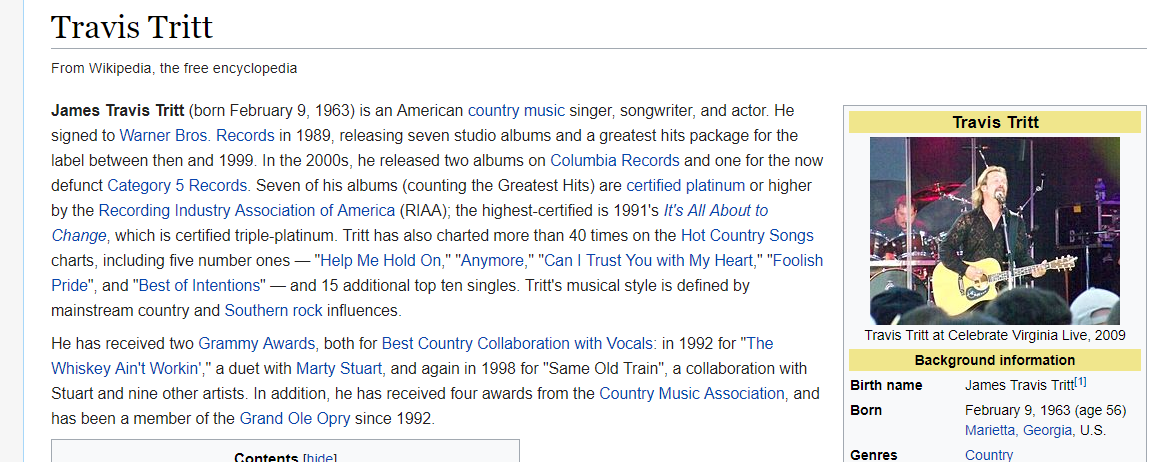Follow the Category 5 Records link
This screenshot has width=1165, height=462.
click(x=179, y=185)
